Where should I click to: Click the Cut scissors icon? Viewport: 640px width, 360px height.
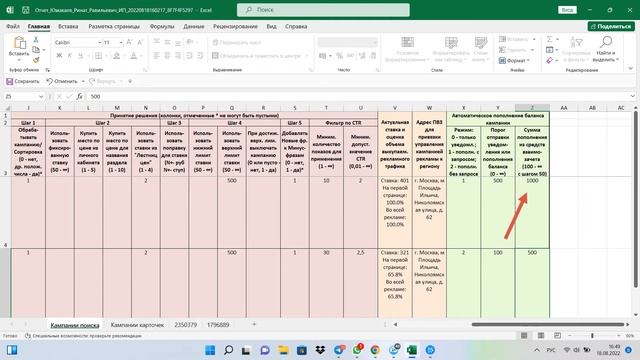[x=36, y=40]
